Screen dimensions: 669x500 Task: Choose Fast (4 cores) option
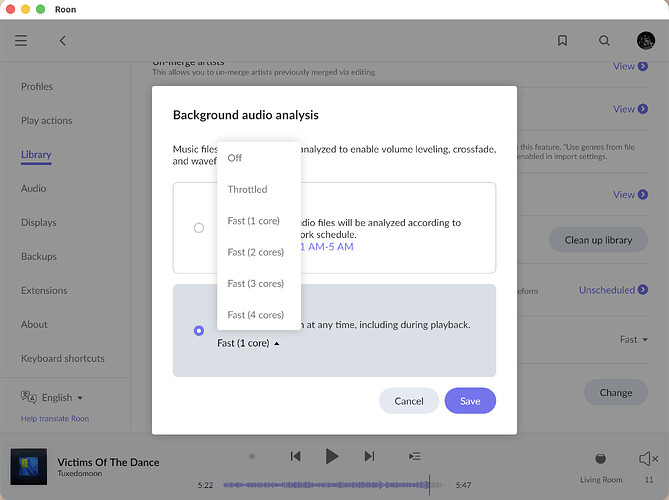(x=255, y=314)
